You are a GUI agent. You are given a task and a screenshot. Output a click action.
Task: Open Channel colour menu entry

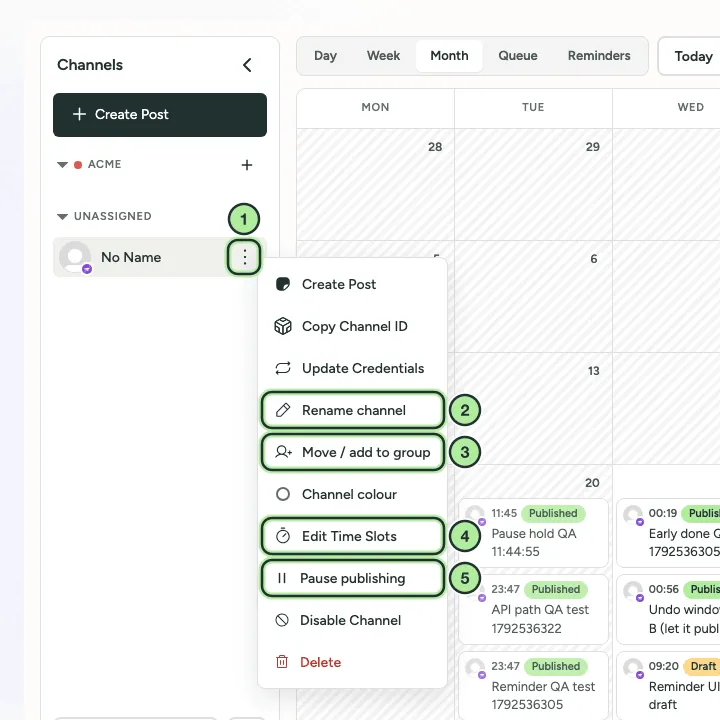[352, 494]
